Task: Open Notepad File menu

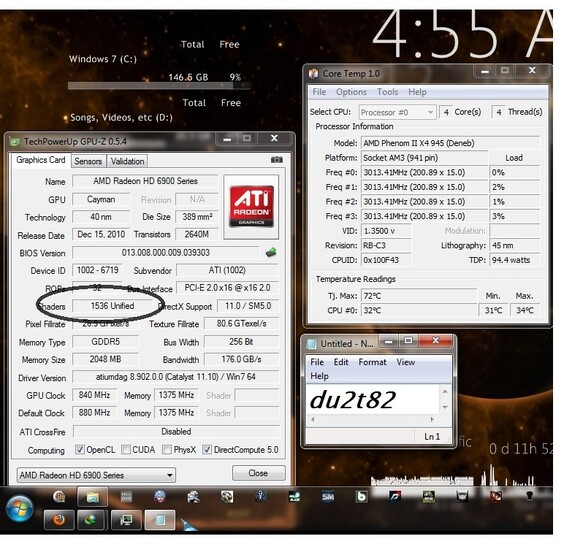Action: point(317,362)
